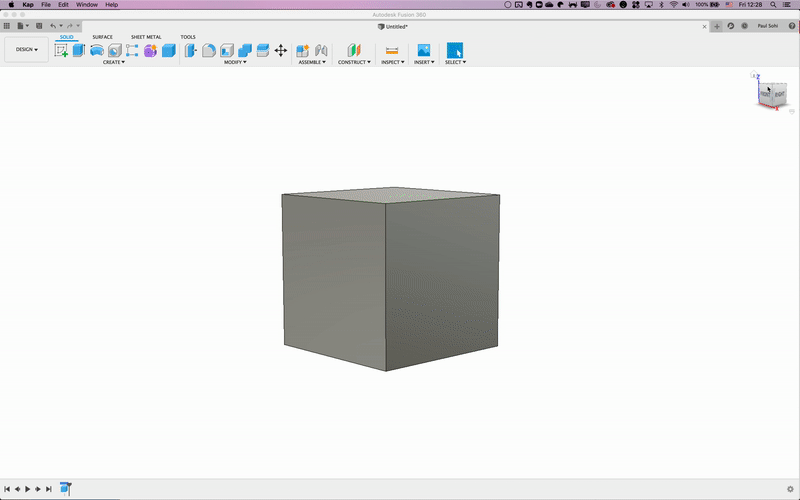Select the Revolve tool
The height and width of the screenshot is (500, 800).
(x=96, y=50)
